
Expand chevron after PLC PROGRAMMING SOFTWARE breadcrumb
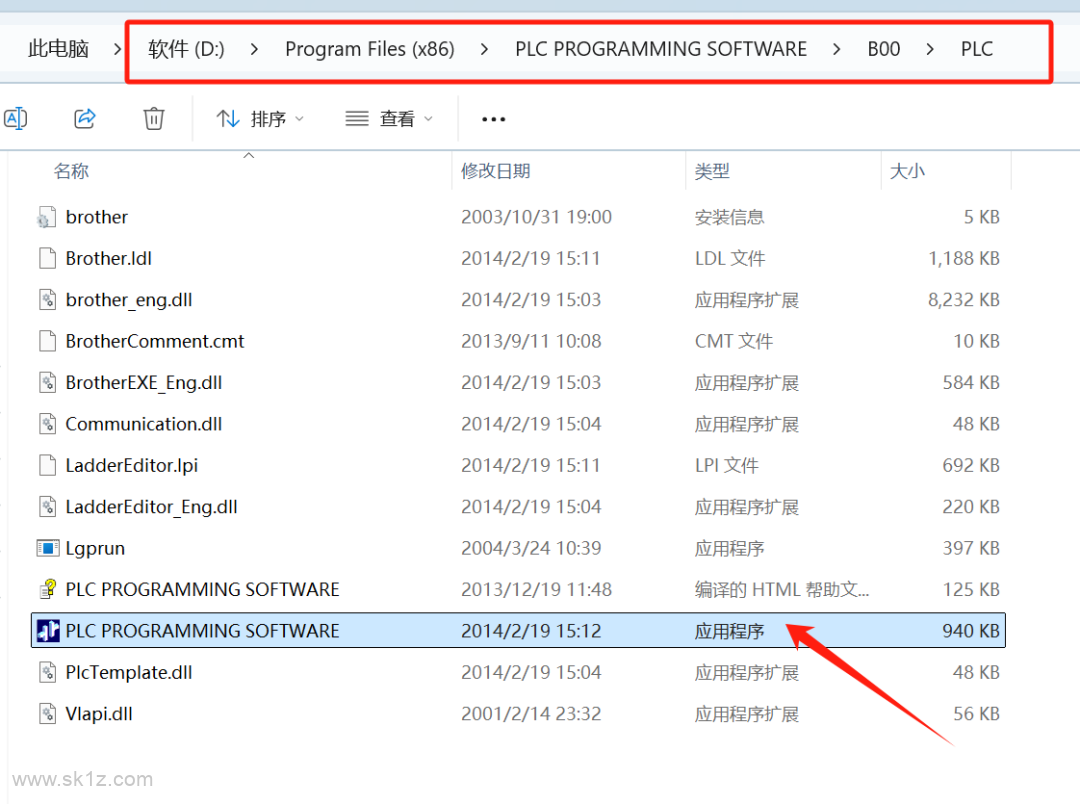[x=836, y=49]
